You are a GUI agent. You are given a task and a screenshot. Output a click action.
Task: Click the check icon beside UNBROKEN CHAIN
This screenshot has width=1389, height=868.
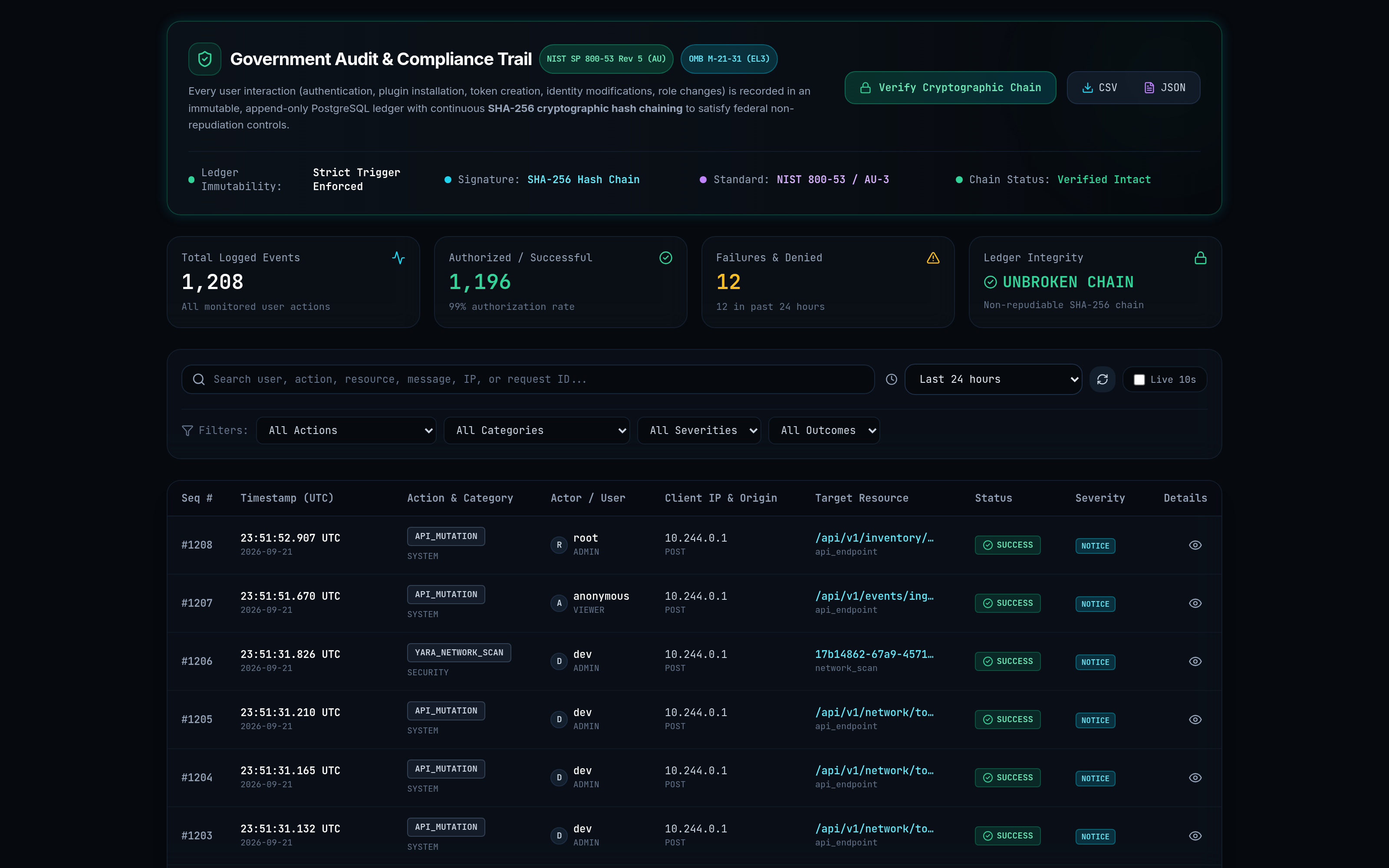(x=991, y=282)
